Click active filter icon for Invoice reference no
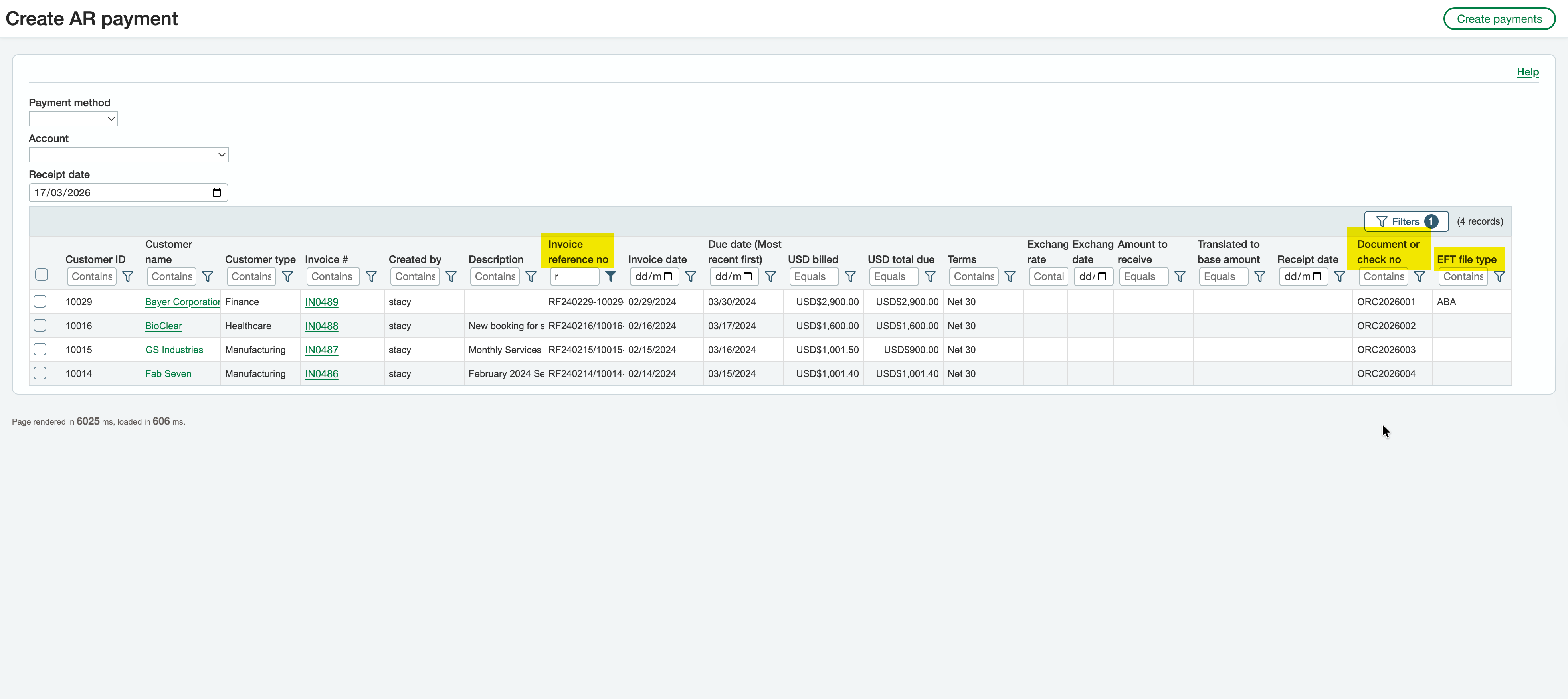The height and width of the screenshot is (699, 1568). [610, 277]
